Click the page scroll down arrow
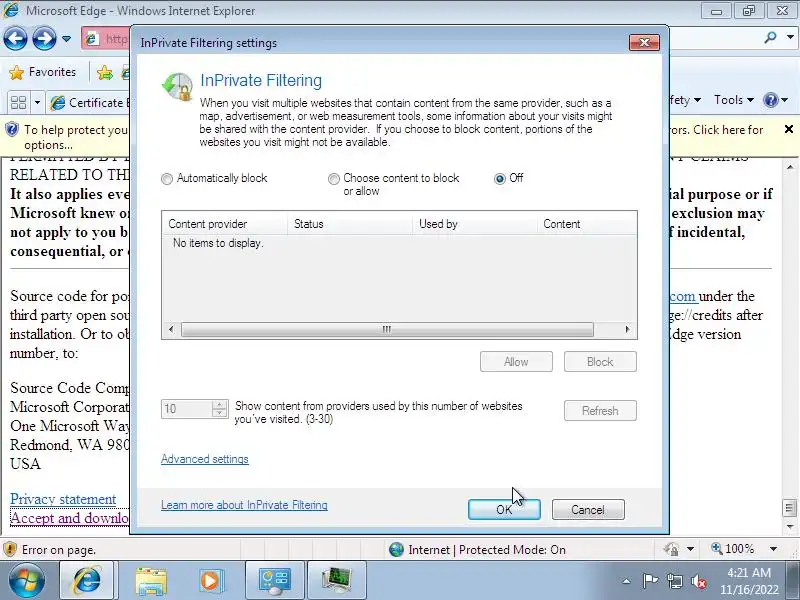 [x=790, y=526]
